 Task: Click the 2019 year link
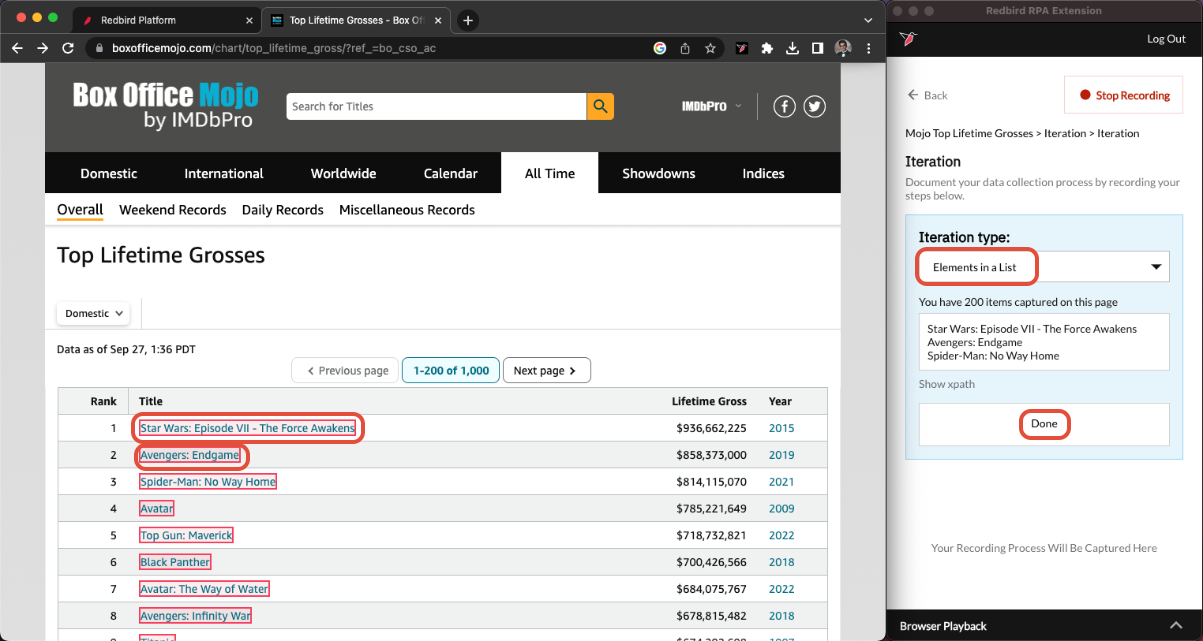(782, 455)
